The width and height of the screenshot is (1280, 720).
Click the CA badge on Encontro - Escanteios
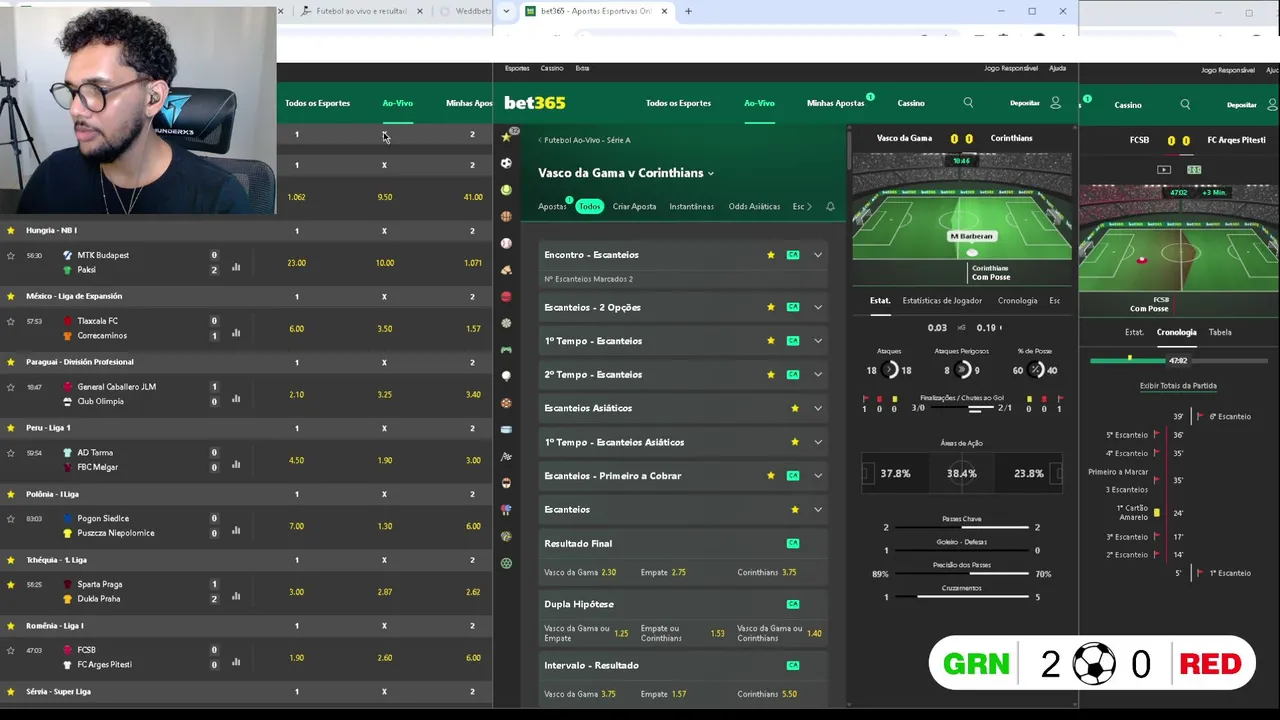pyautogui.click(x=793, y=255)
